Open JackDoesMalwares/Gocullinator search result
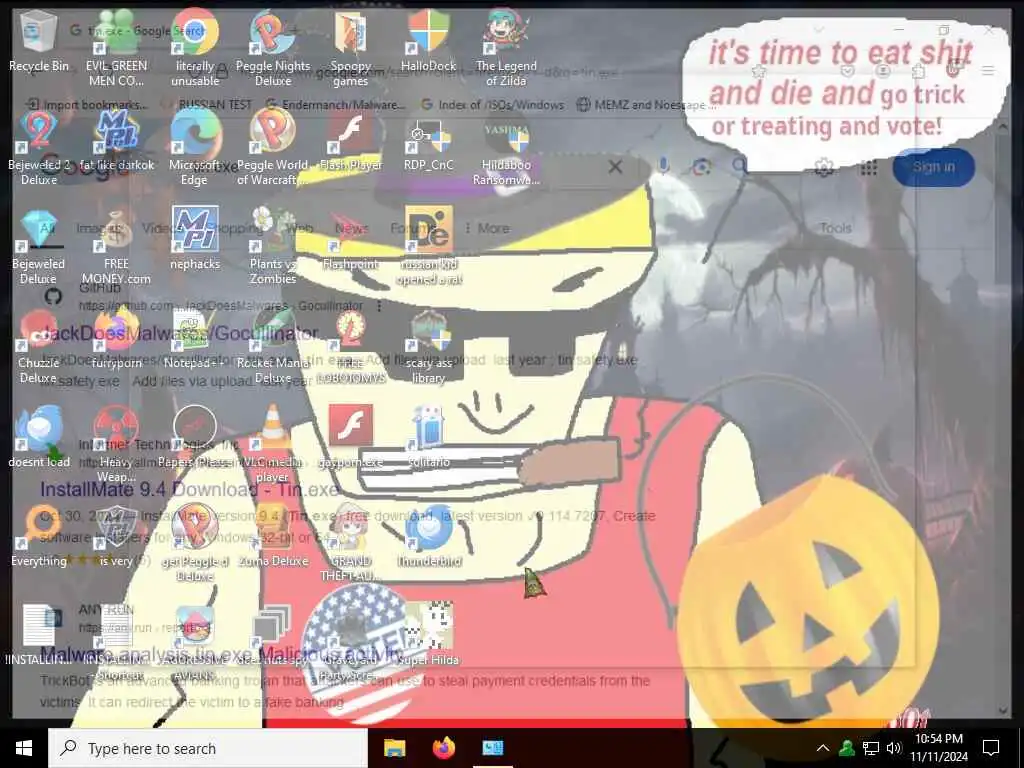1024x768 pixels. point(180,333)
